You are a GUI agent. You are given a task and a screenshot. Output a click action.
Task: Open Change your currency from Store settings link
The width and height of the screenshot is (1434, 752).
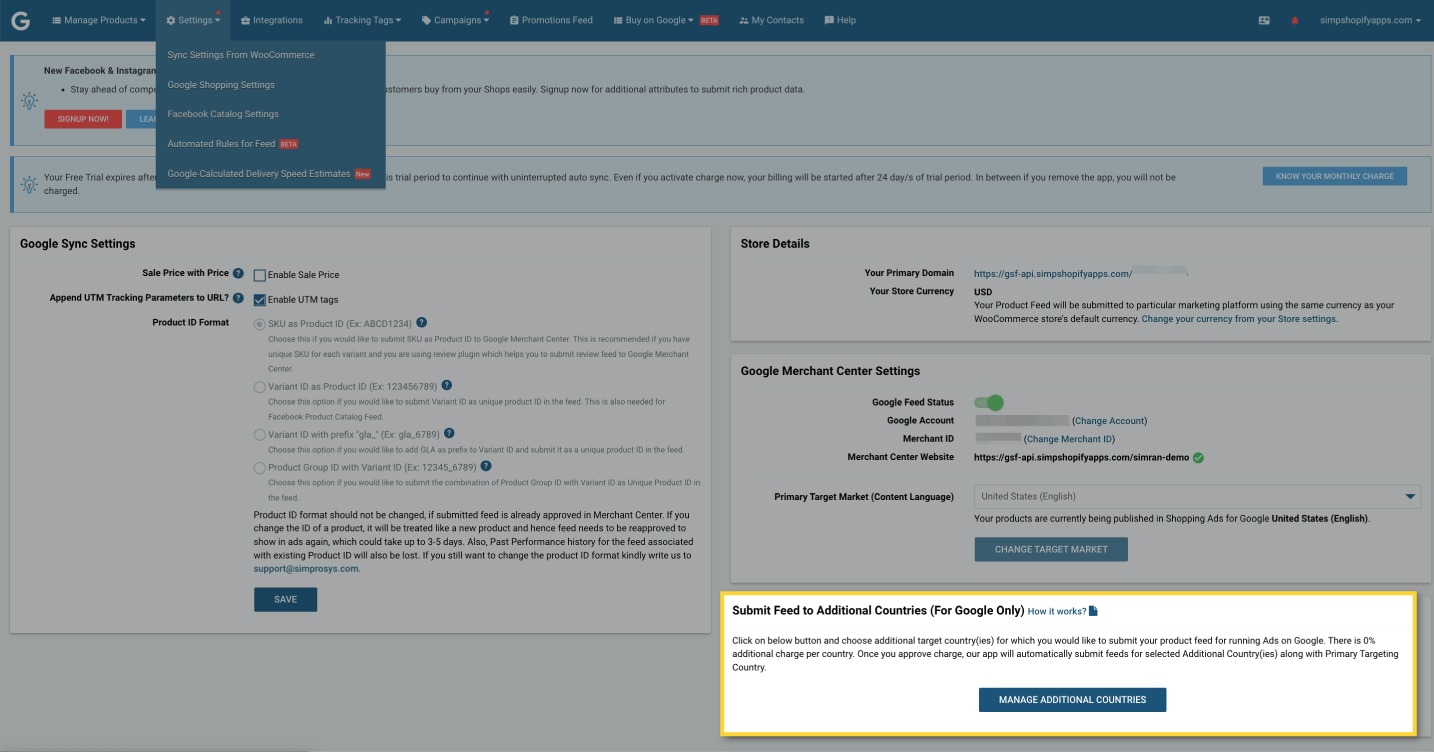pyautogui.click(x=1239, y=319)
